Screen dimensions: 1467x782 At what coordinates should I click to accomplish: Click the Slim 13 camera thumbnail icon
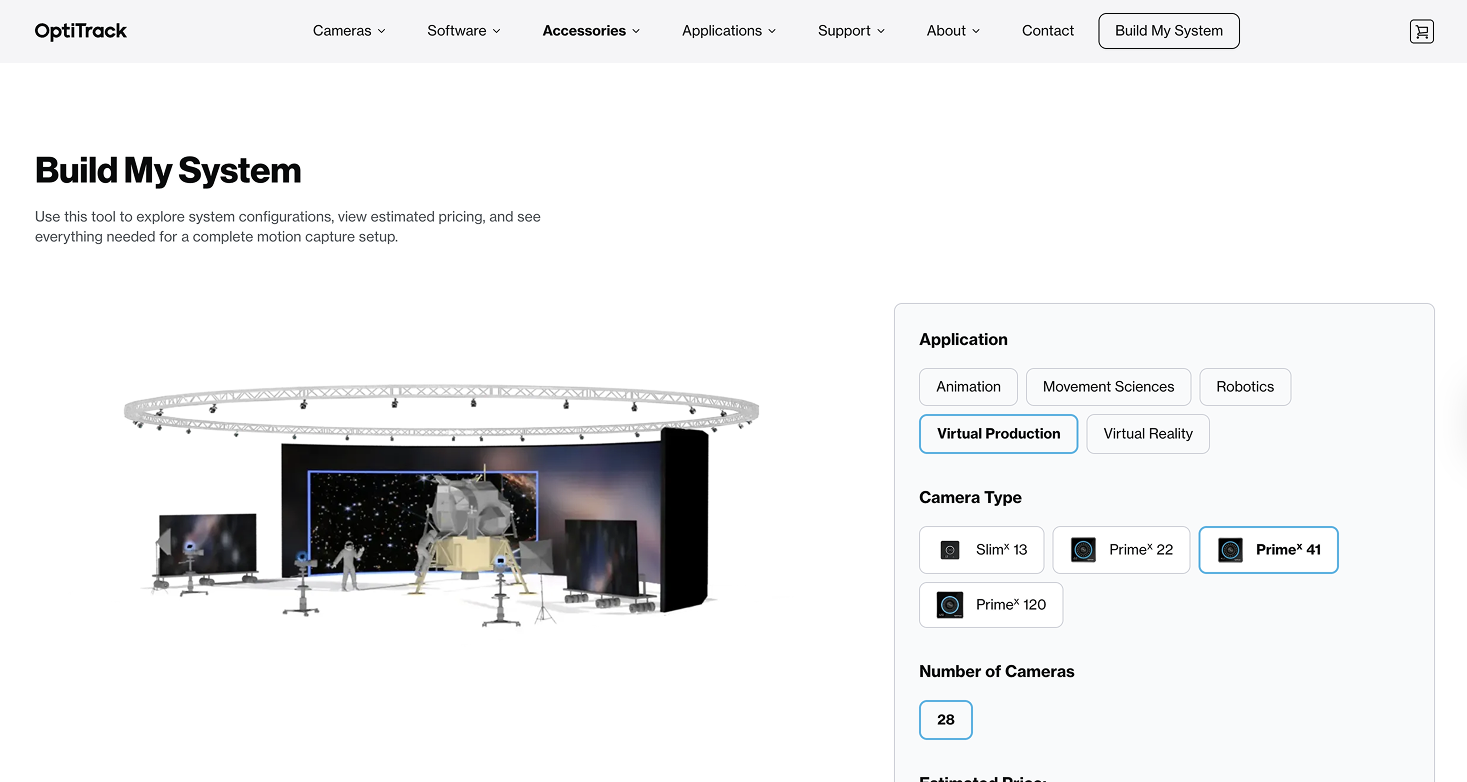[950, 550]
